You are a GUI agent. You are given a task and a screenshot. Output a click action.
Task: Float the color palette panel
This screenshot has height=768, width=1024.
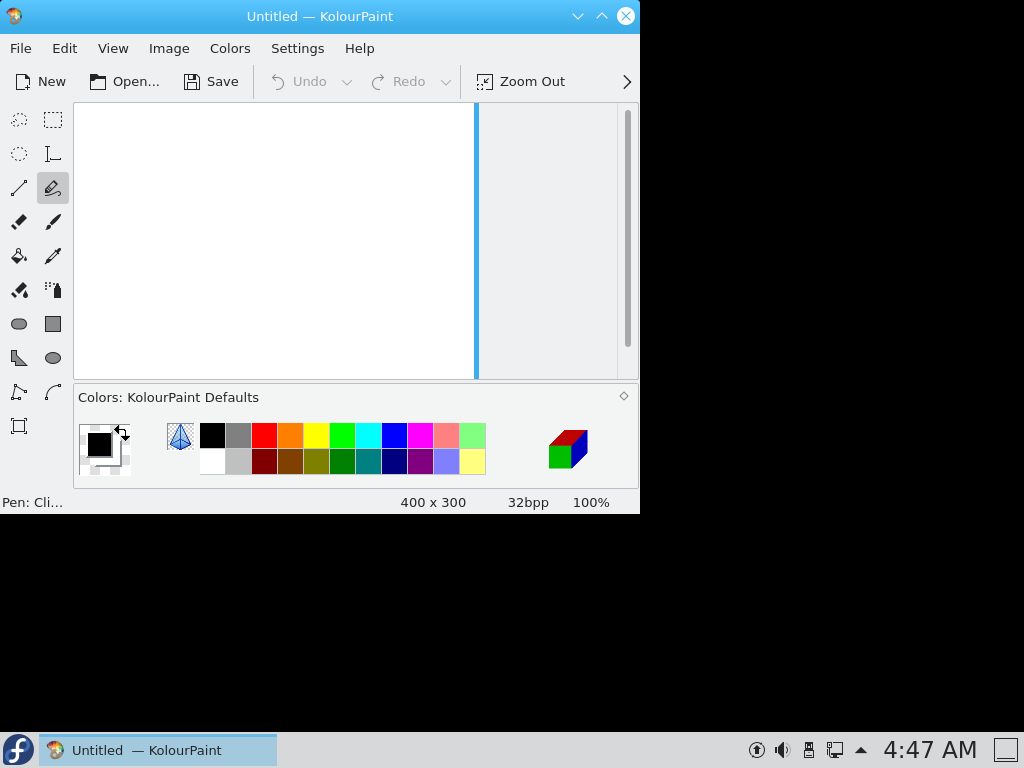pos(624,396)
